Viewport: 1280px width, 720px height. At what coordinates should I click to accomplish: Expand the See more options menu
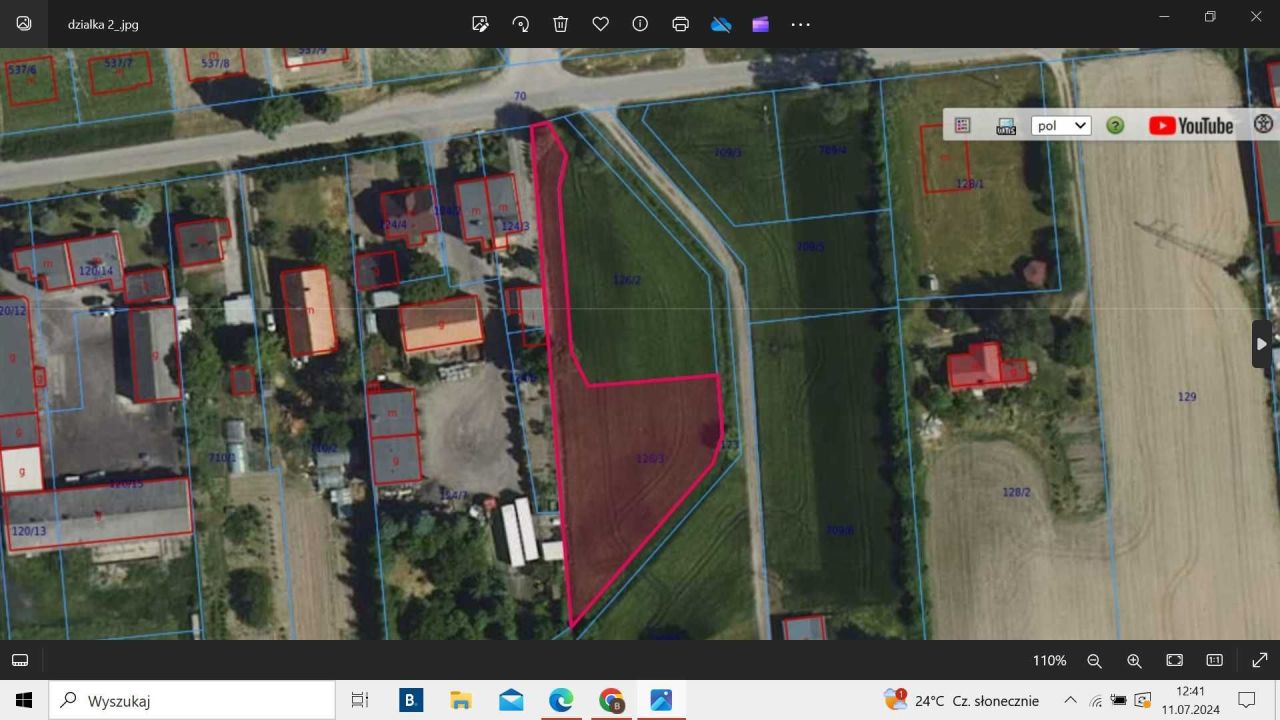[x=800, y=23]
